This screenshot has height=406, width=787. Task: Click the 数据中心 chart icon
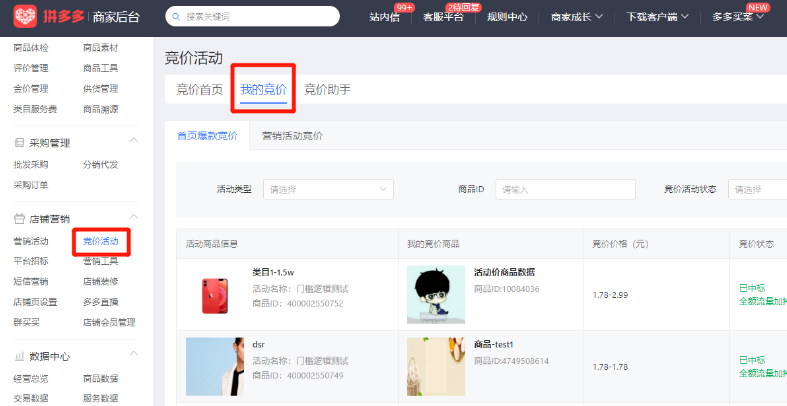(19, 356)
